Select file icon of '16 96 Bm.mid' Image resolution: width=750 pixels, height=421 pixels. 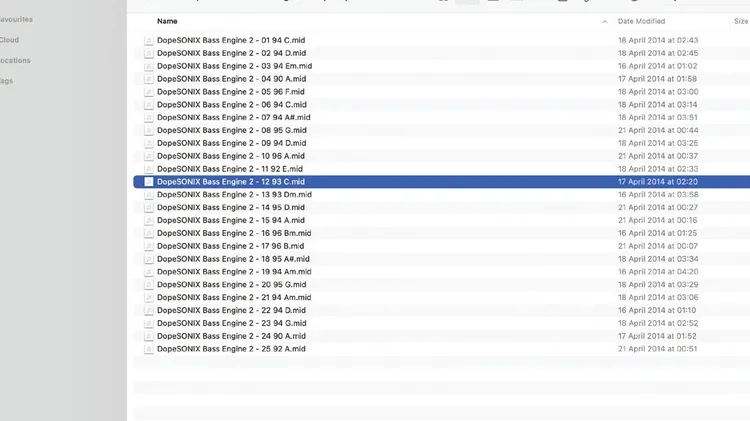click(x=149, y=234)
